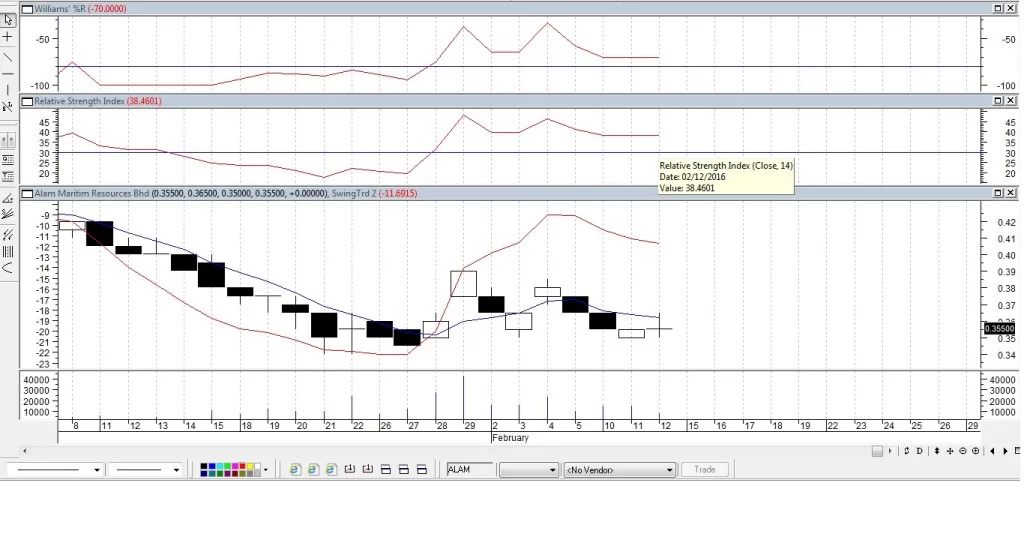Click the chart scrollbar left arrow
Image resolution: width=1024 pixels, height=549 pixels.
click(25, 451)
